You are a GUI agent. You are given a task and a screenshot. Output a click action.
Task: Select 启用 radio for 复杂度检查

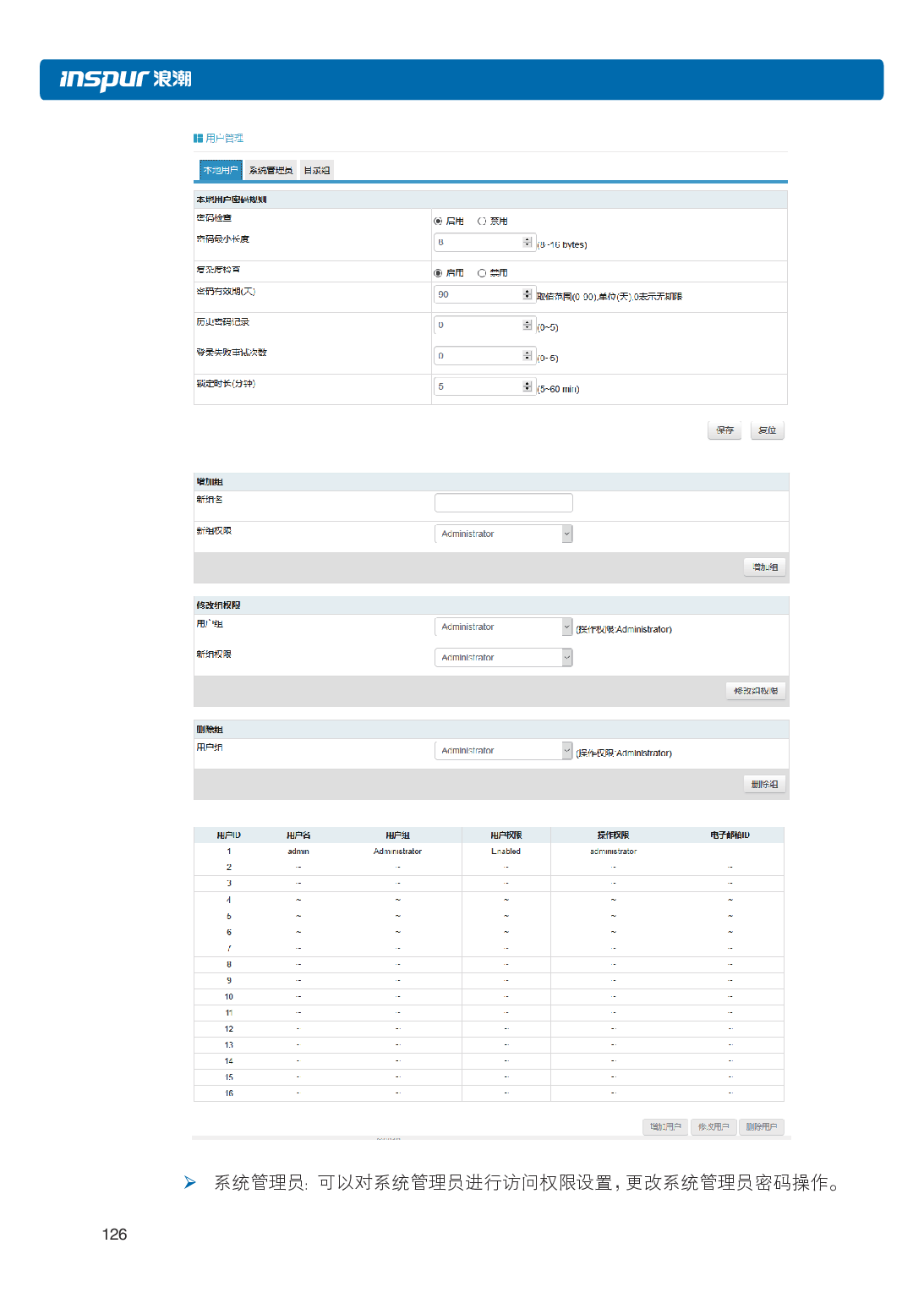[x=438, y=273]
